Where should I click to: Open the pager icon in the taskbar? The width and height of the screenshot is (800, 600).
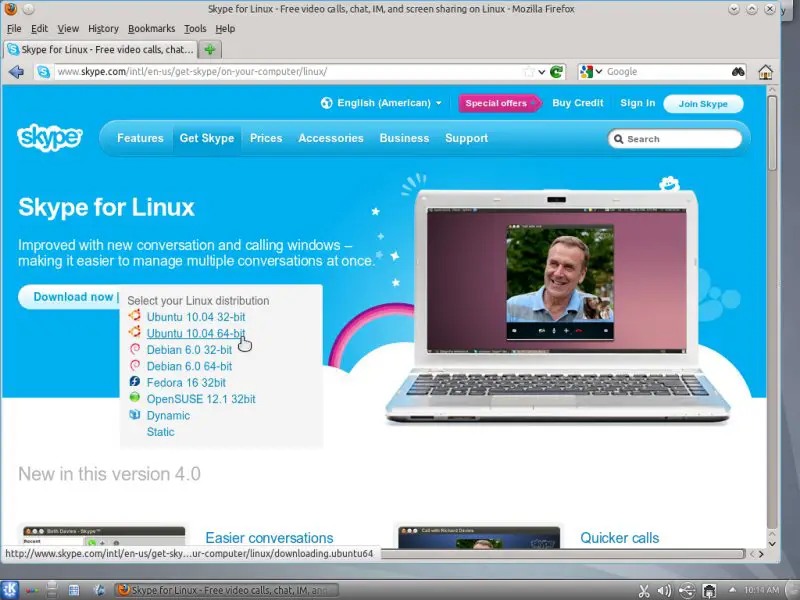point(52,590)
